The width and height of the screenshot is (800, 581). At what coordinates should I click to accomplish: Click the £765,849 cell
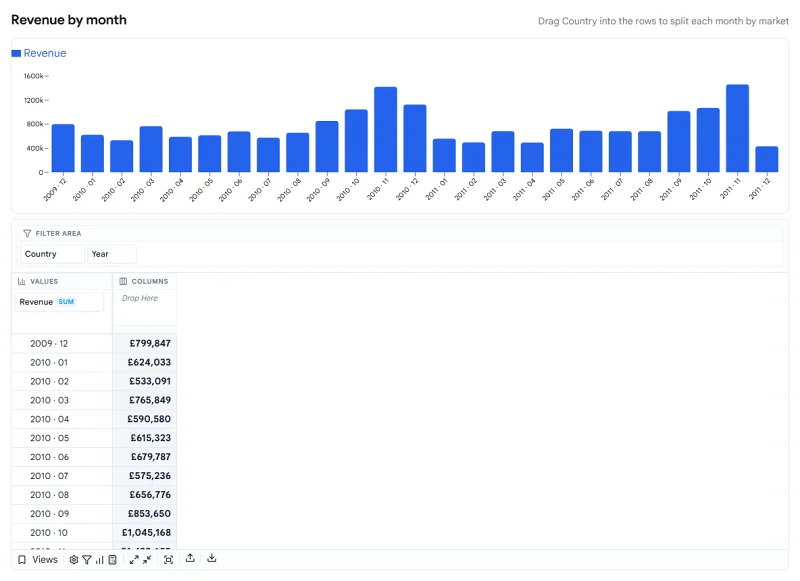pyautogui.click(x=144, y=400)
